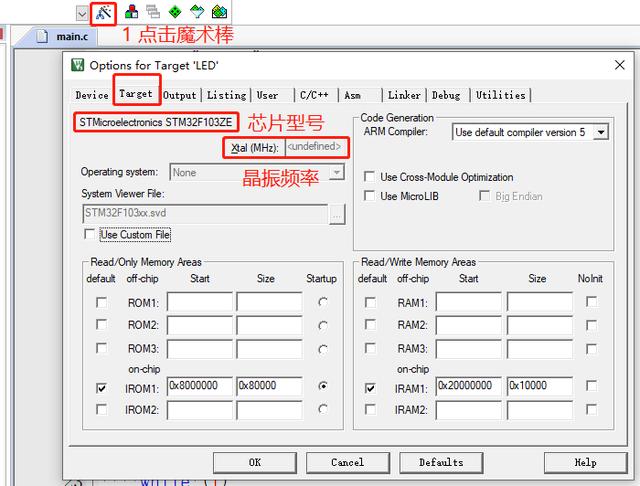
Task: Click the IROM1 Size field 0x80000
Action: tap(269, 386)
